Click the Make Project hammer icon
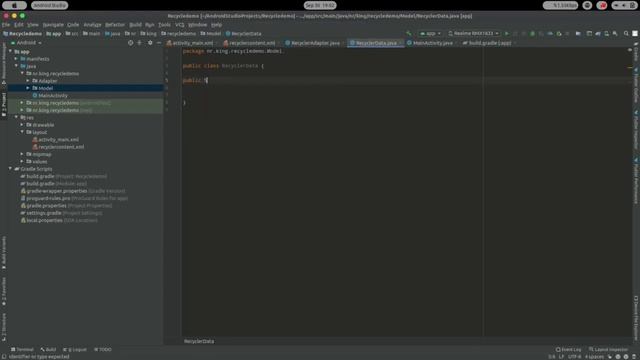Image resolution: width=640 pixels, height=360 pixels. coord(409,33)
